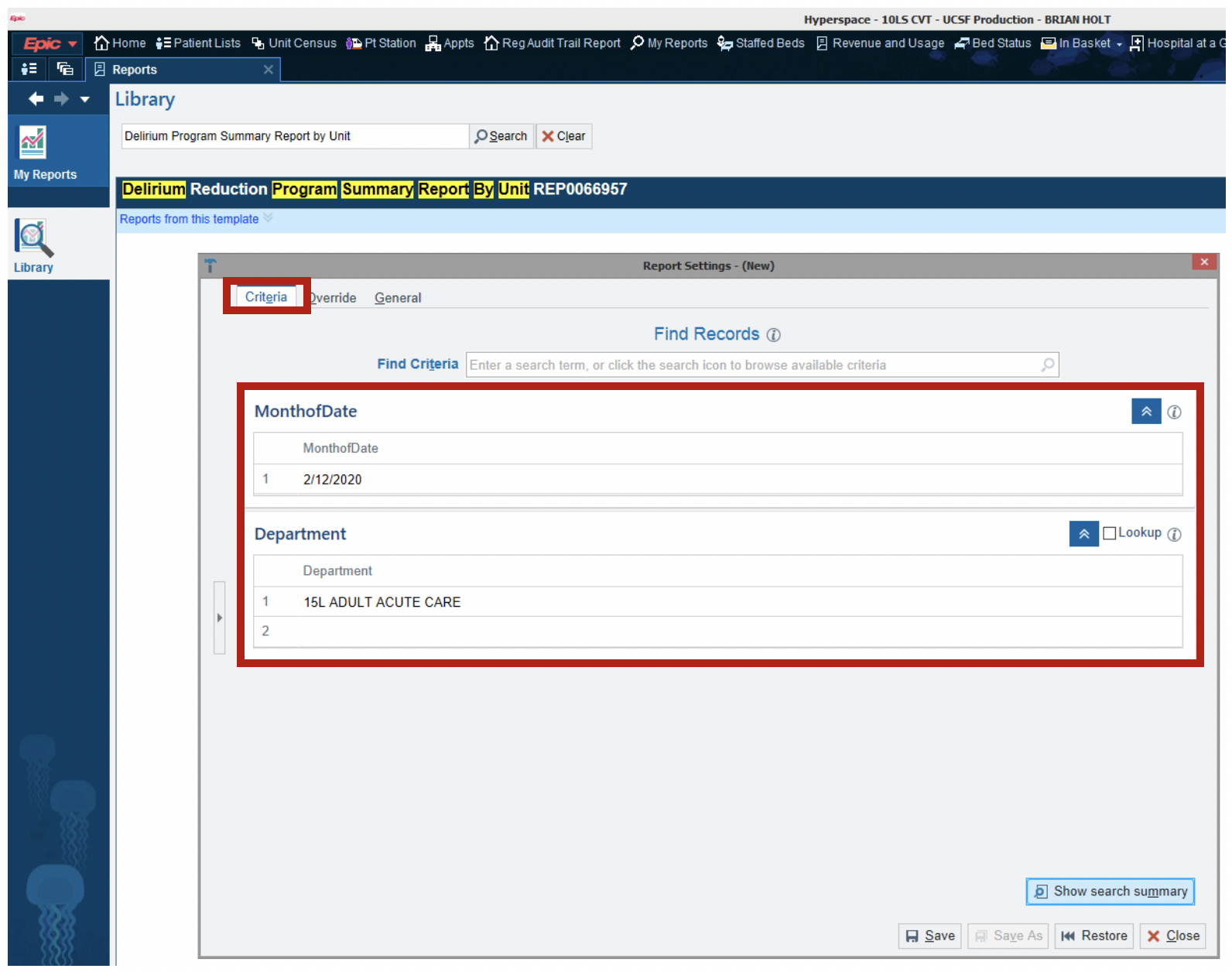Screen dimensions: 1232x972
Task: Open Bed Status in the toolbar
Action: coord(993,43)
